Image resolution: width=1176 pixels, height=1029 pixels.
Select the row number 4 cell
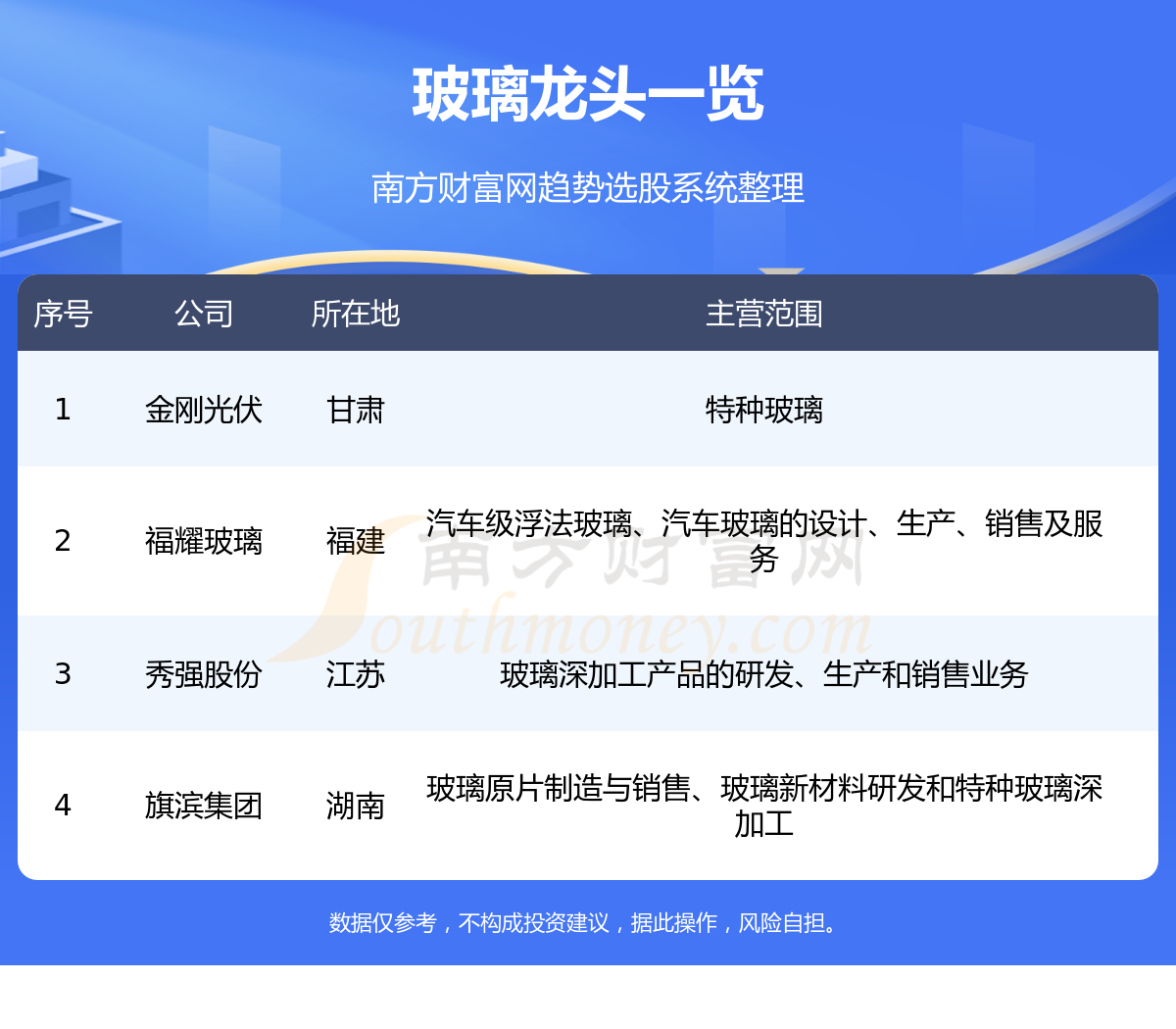[x=63, y=806]
